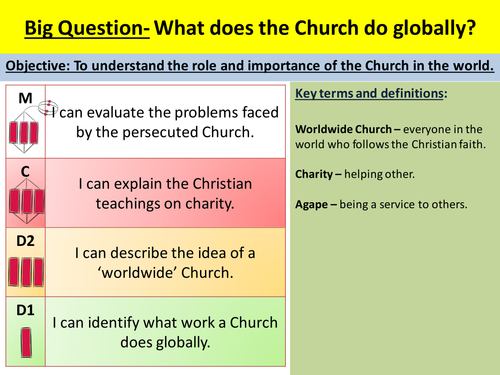Click 'I can explain the Christian teachings' row

tap(165, 193)
